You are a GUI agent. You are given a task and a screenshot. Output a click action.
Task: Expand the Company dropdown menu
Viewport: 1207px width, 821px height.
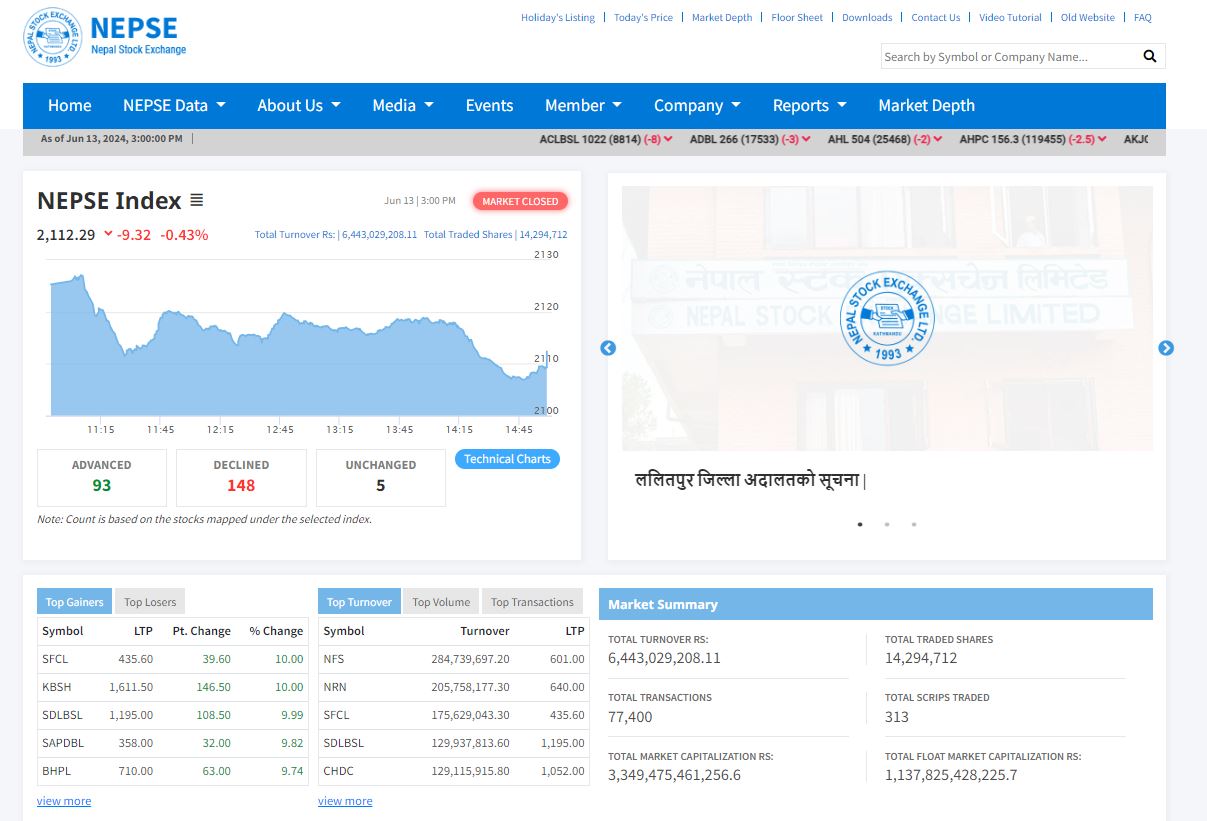click(697, 105)
